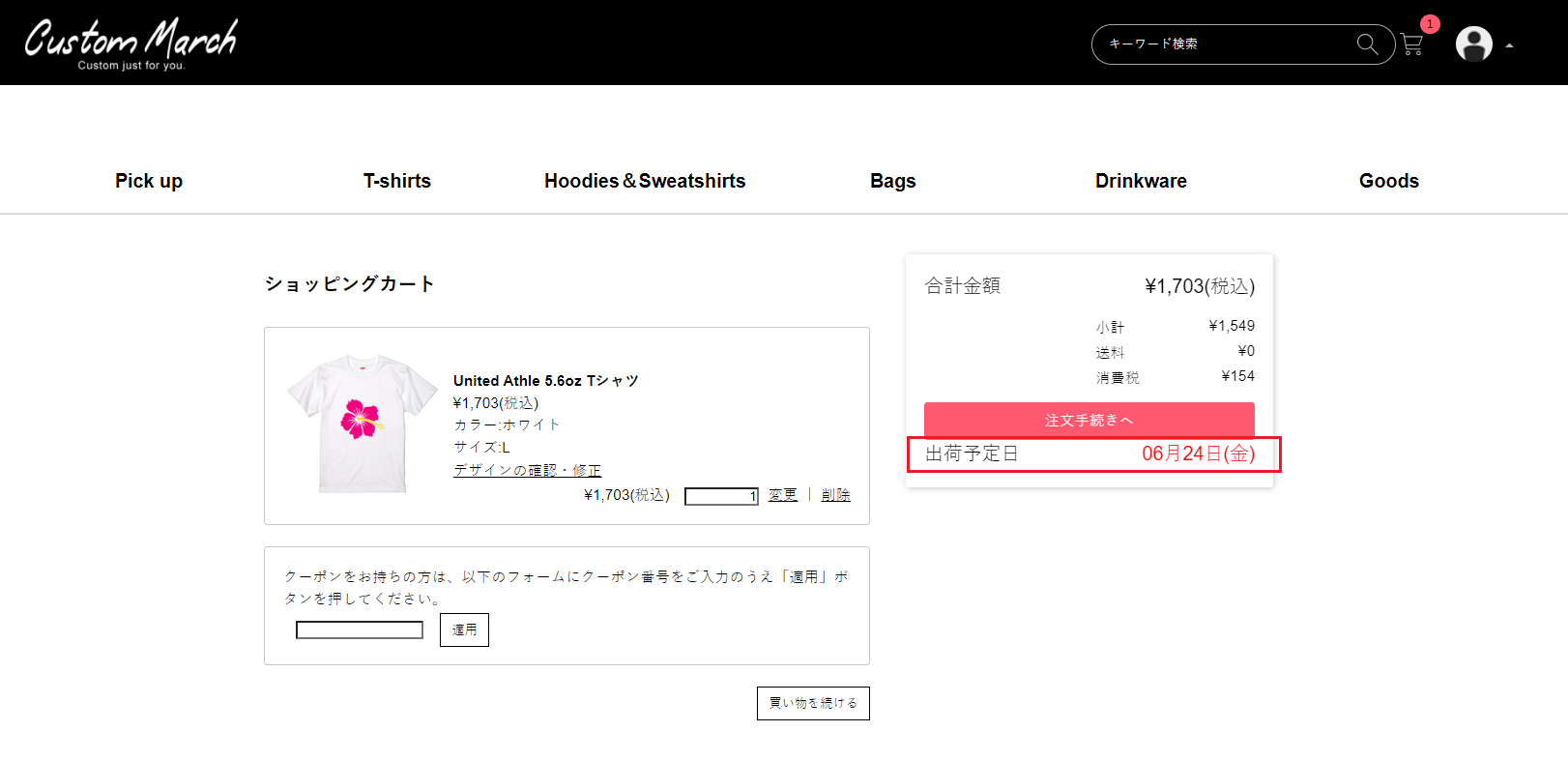Click the total amount ¥1,703(税込) in summary
Image resolution: width=1568 pixels, height=761 pixels.
(x=1200, y=286)
